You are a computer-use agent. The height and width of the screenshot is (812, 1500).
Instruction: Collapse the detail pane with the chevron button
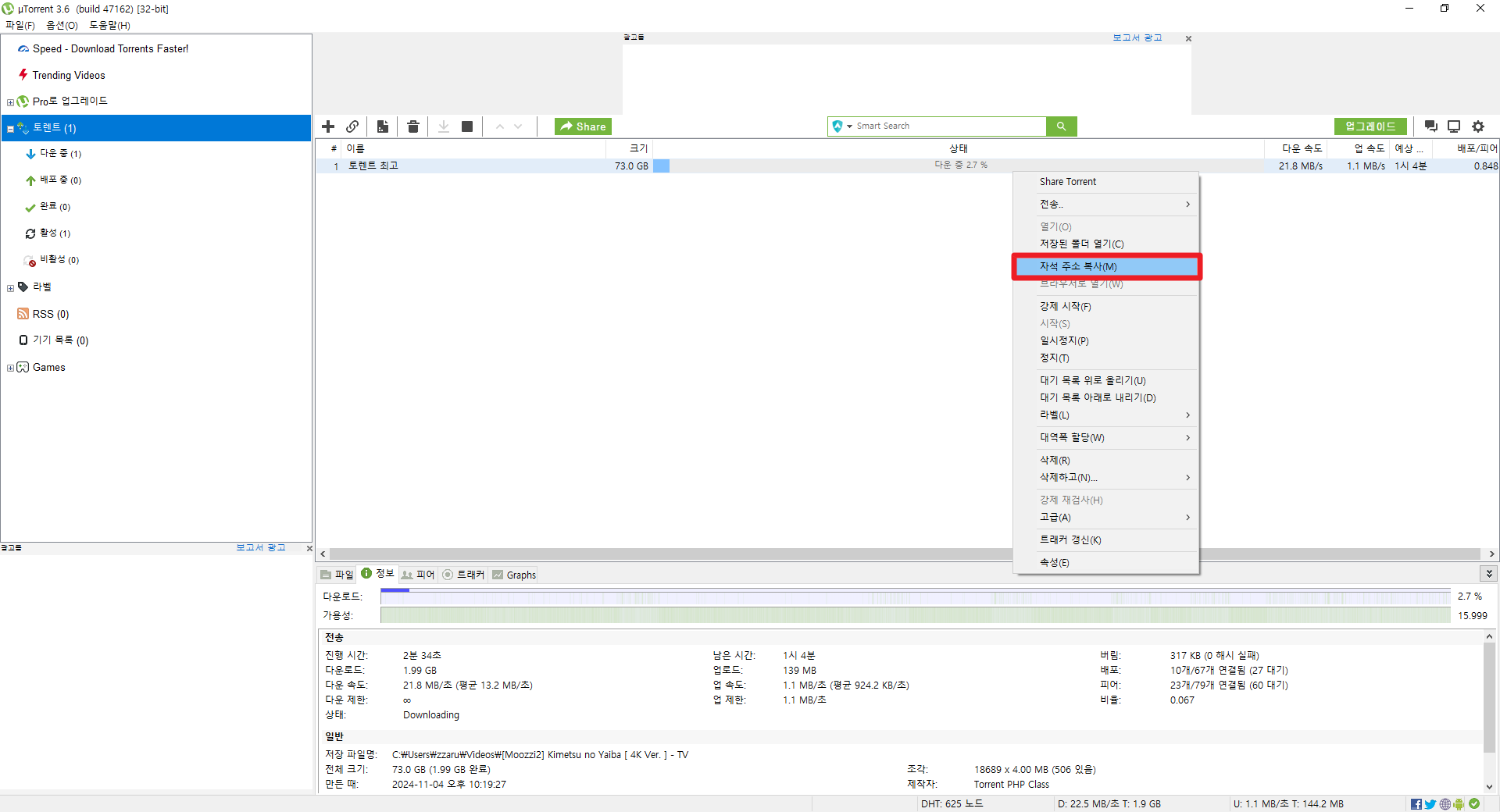coord(1489,574)
